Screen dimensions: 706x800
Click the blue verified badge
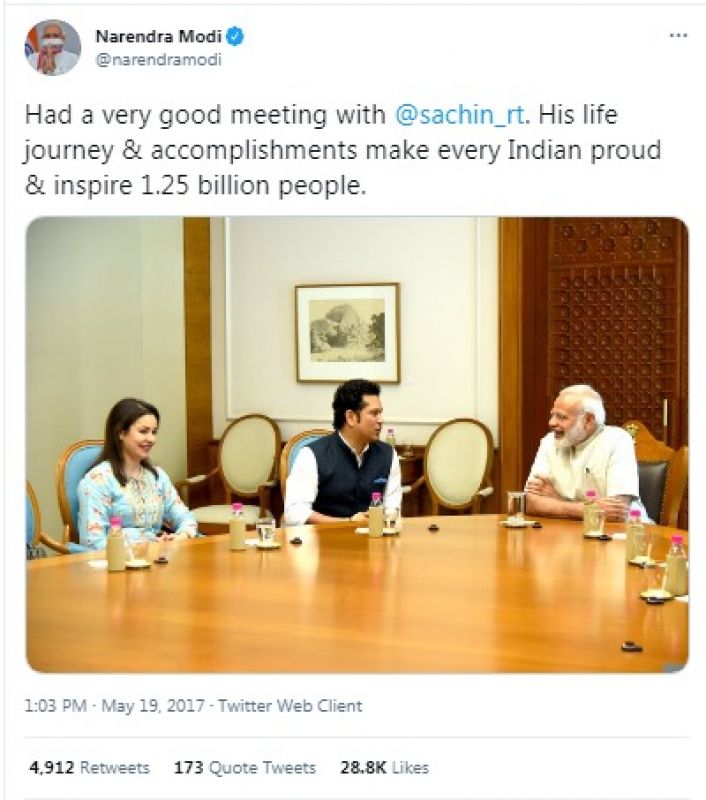235,37
